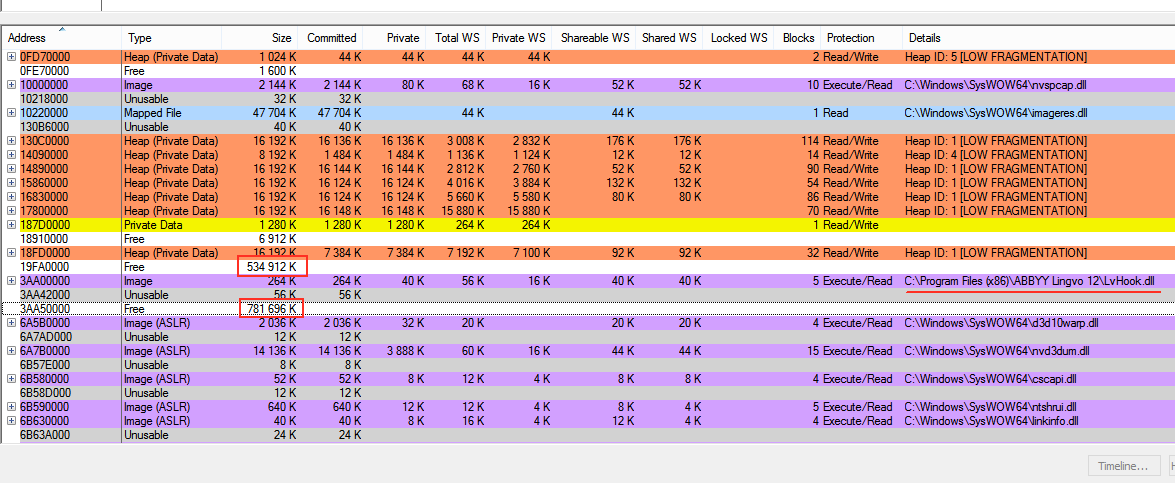Viewport: 1175px width, 483px height.
Task: Expand the 187D0000 private data row
Action: click(11, 225)
